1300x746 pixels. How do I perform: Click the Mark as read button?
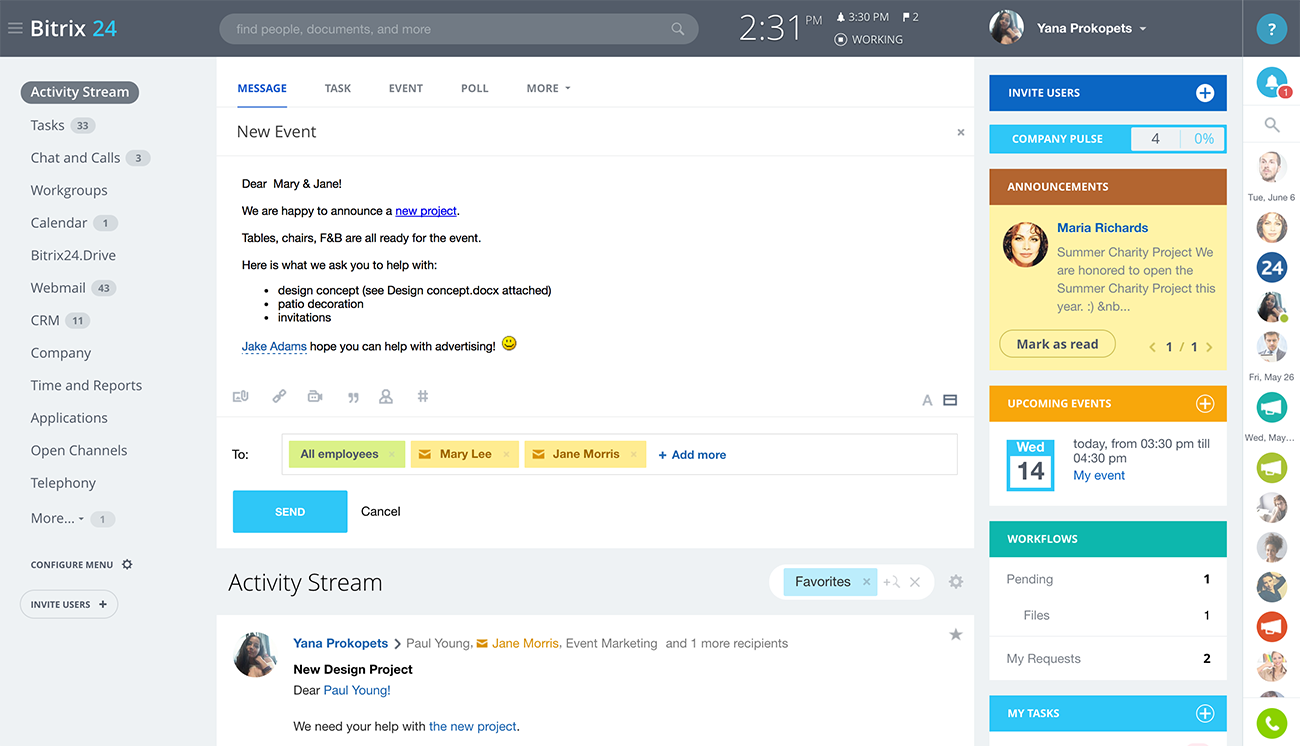1057,344
